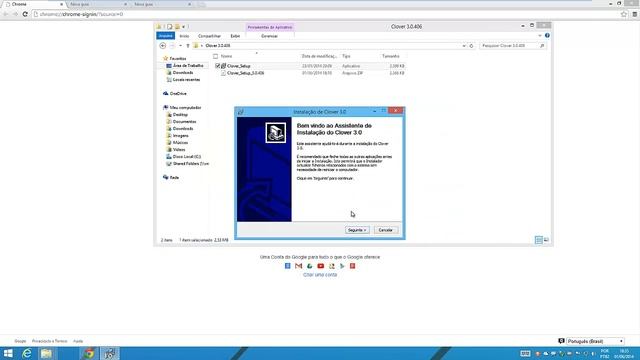Click the 'Criar uma conta' link
This screenshot has width=640, height=360.
click(320, 275)
